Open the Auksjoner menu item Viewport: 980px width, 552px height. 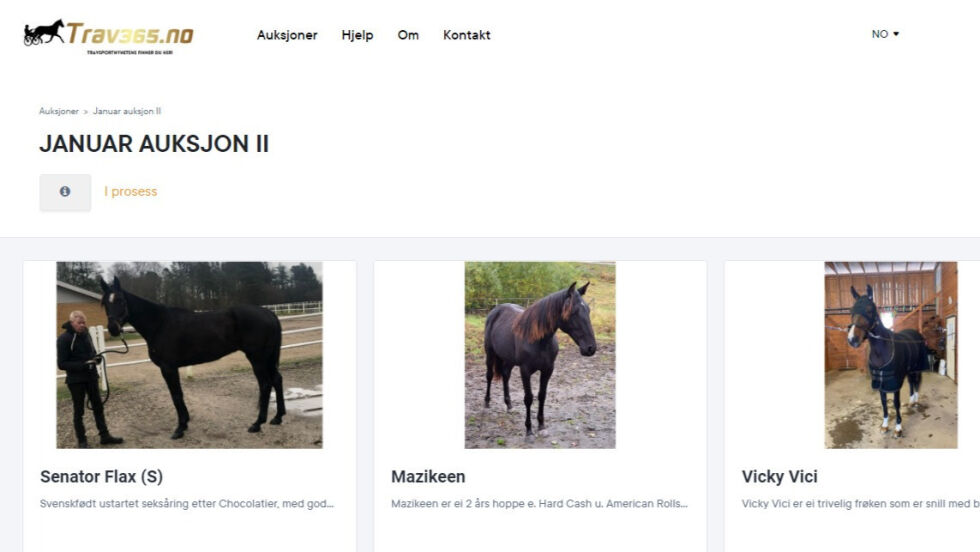click(x=287, y=35)
